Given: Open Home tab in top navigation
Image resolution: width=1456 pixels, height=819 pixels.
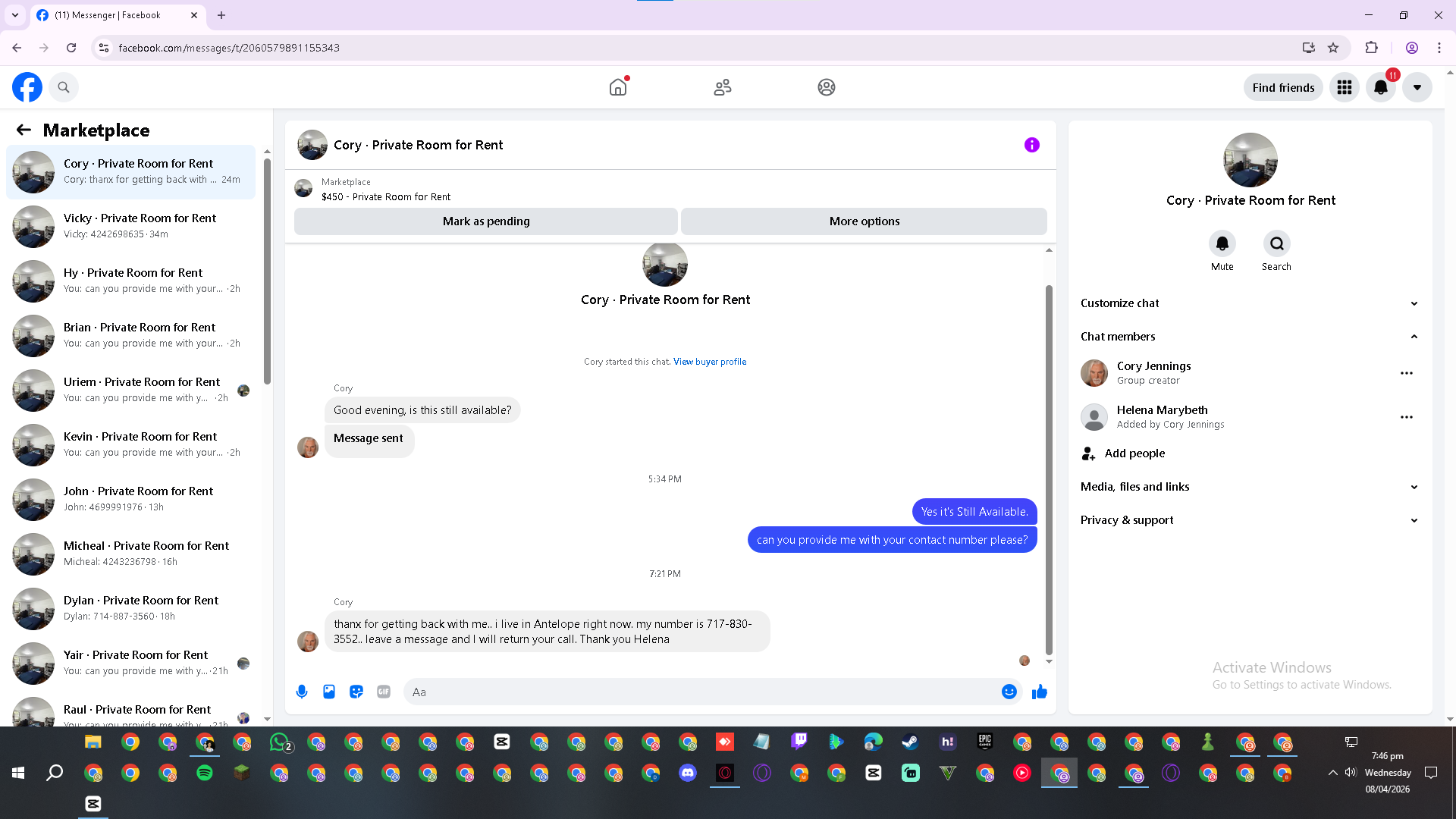Looking at the screenshot, I should [618, 87].
